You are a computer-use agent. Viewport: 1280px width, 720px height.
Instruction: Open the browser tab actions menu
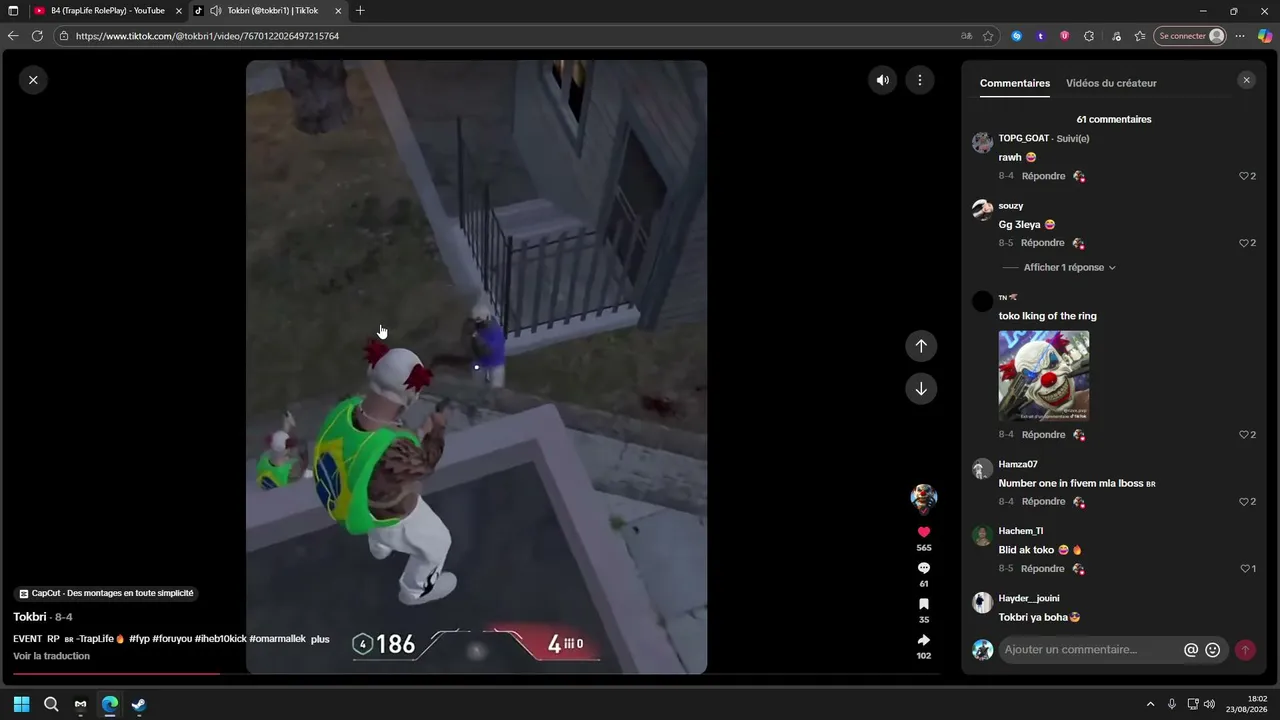point(13,11)
